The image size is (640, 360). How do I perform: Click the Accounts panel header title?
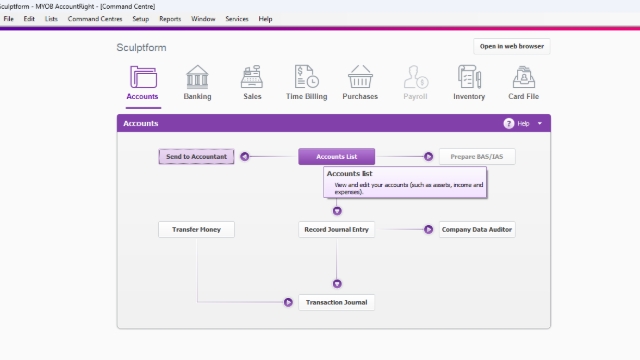click(141, 123)
